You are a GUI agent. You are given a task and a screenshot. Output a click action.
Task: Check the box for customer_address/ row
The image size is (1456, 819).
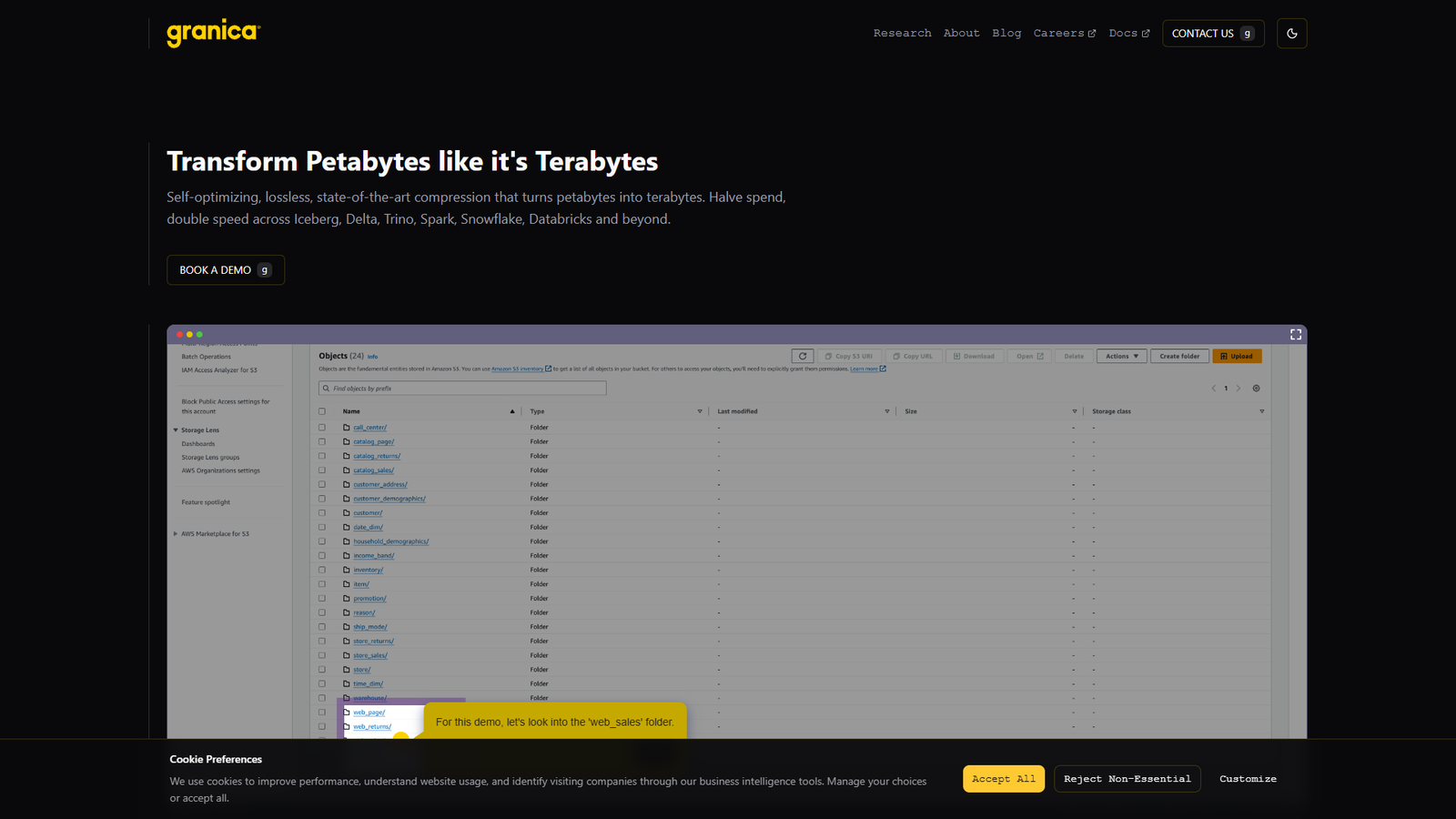click(x=322, y=485)
